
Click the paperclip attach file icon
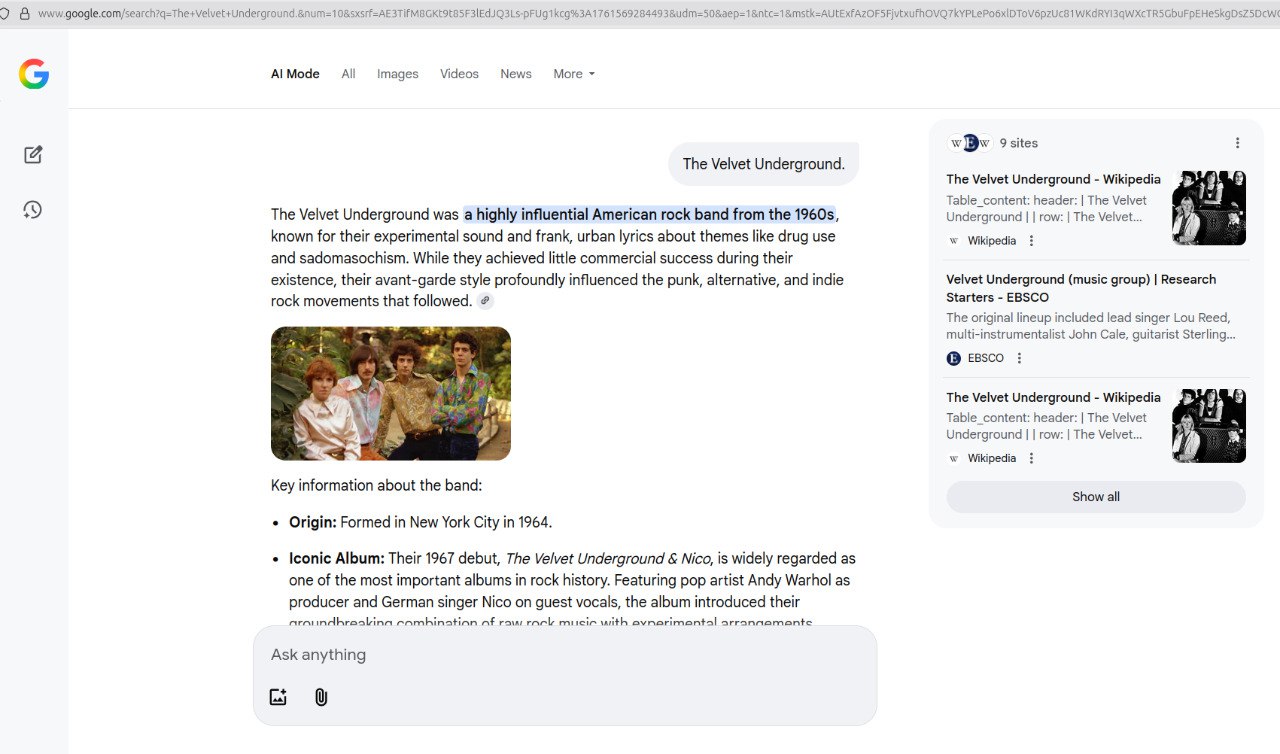pyautogui.click(x=321, y=697)
